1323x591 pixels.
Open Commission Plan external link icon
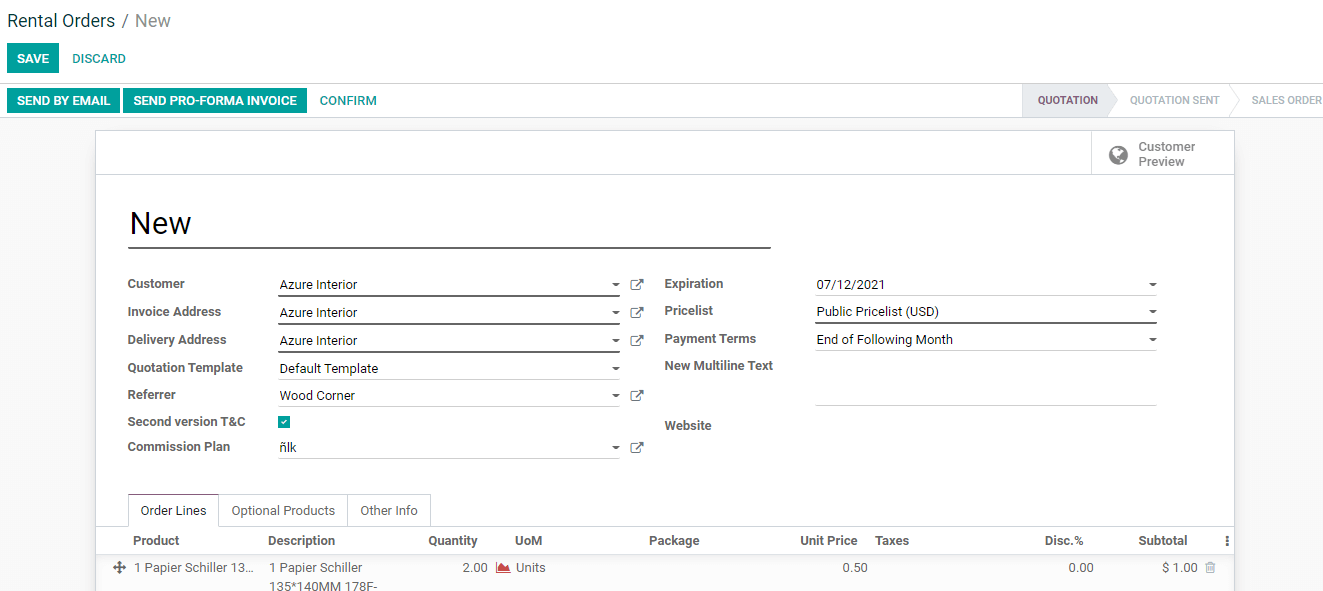point(636,448)
